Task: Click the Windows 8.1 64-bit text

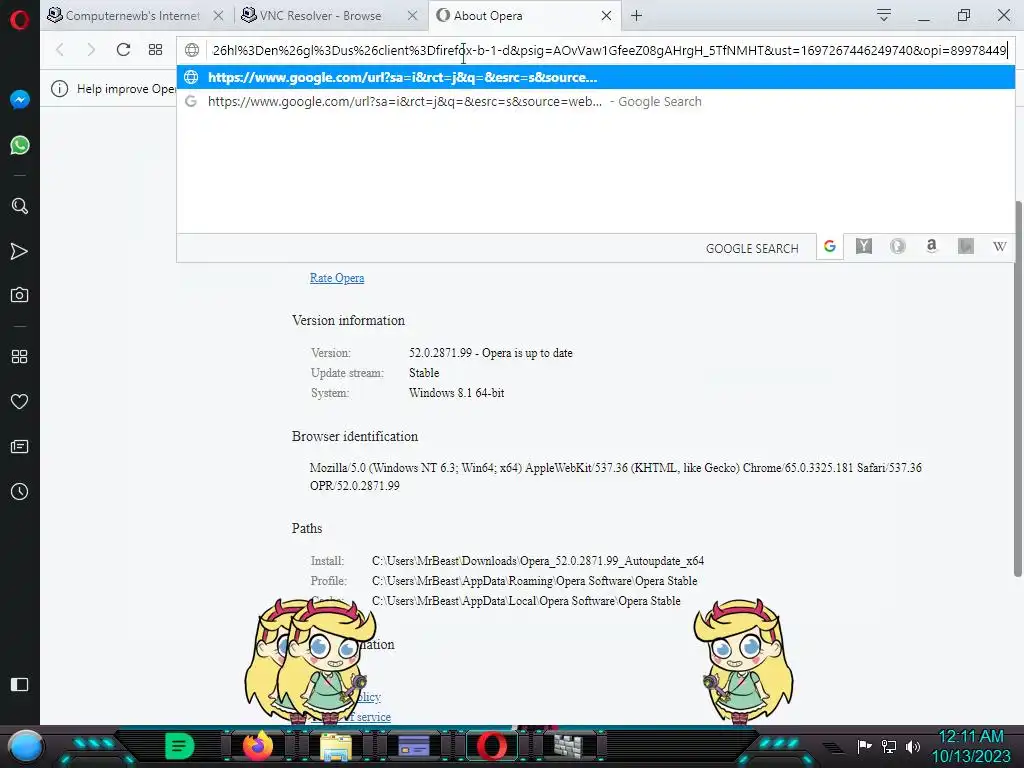Action: (x=456, y=393)
